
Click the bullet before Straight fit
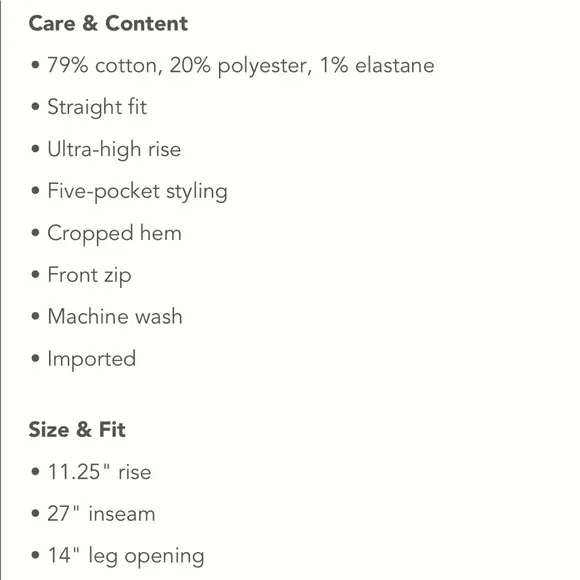click(36, 107)
